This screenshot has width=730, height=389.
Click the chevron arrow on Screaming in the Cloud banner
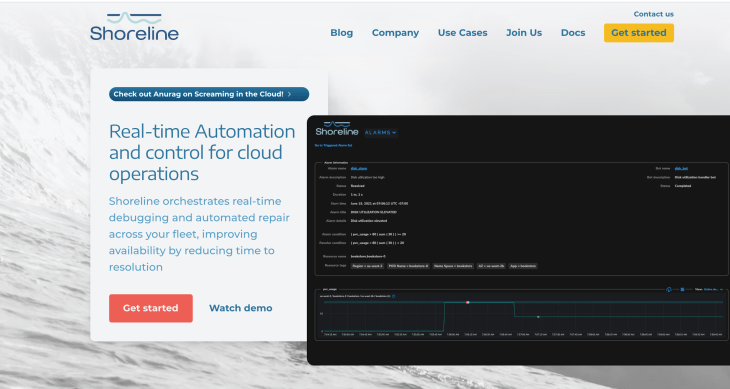coord(290,94)
